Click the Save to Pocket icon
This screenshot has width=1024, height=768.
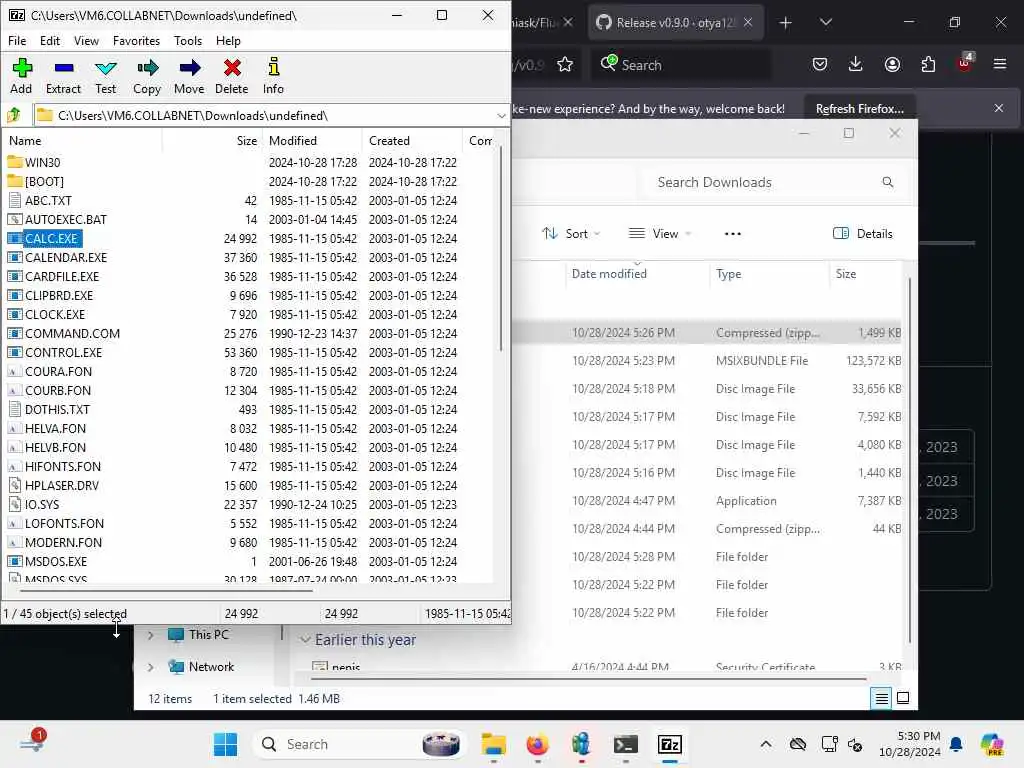[x=820, y=64]
